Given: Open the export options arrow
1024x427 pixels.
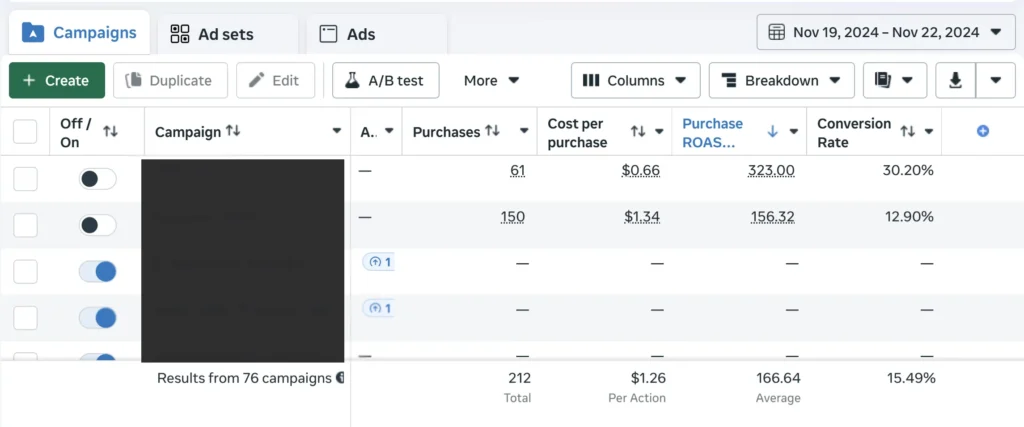Looking at the screenshot, I should point(995,80).
